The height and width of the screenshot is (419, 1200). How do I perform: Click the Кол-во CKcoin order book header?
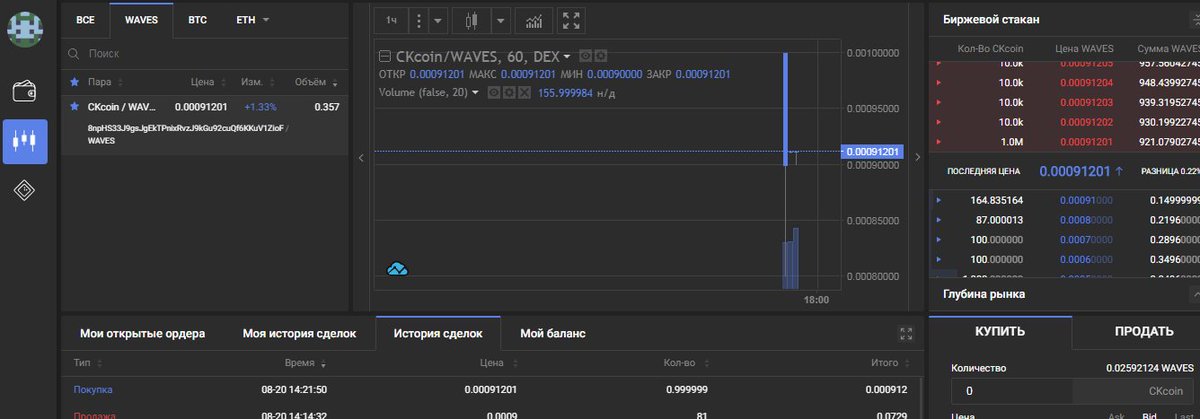click(990, 48)
